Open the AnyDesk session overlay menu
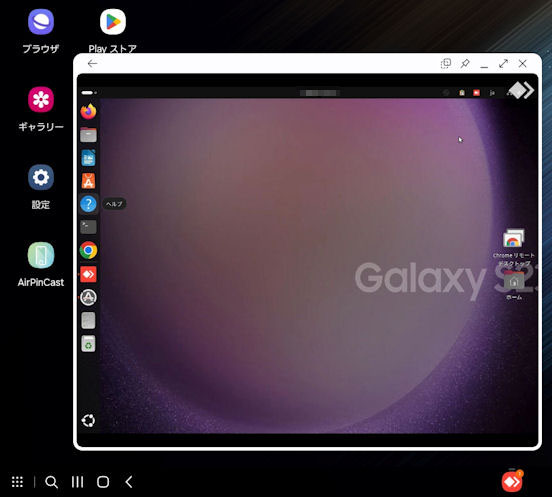The width and height of the screenshot is (552, 497). pyautogui.click(x=521, y=90)
